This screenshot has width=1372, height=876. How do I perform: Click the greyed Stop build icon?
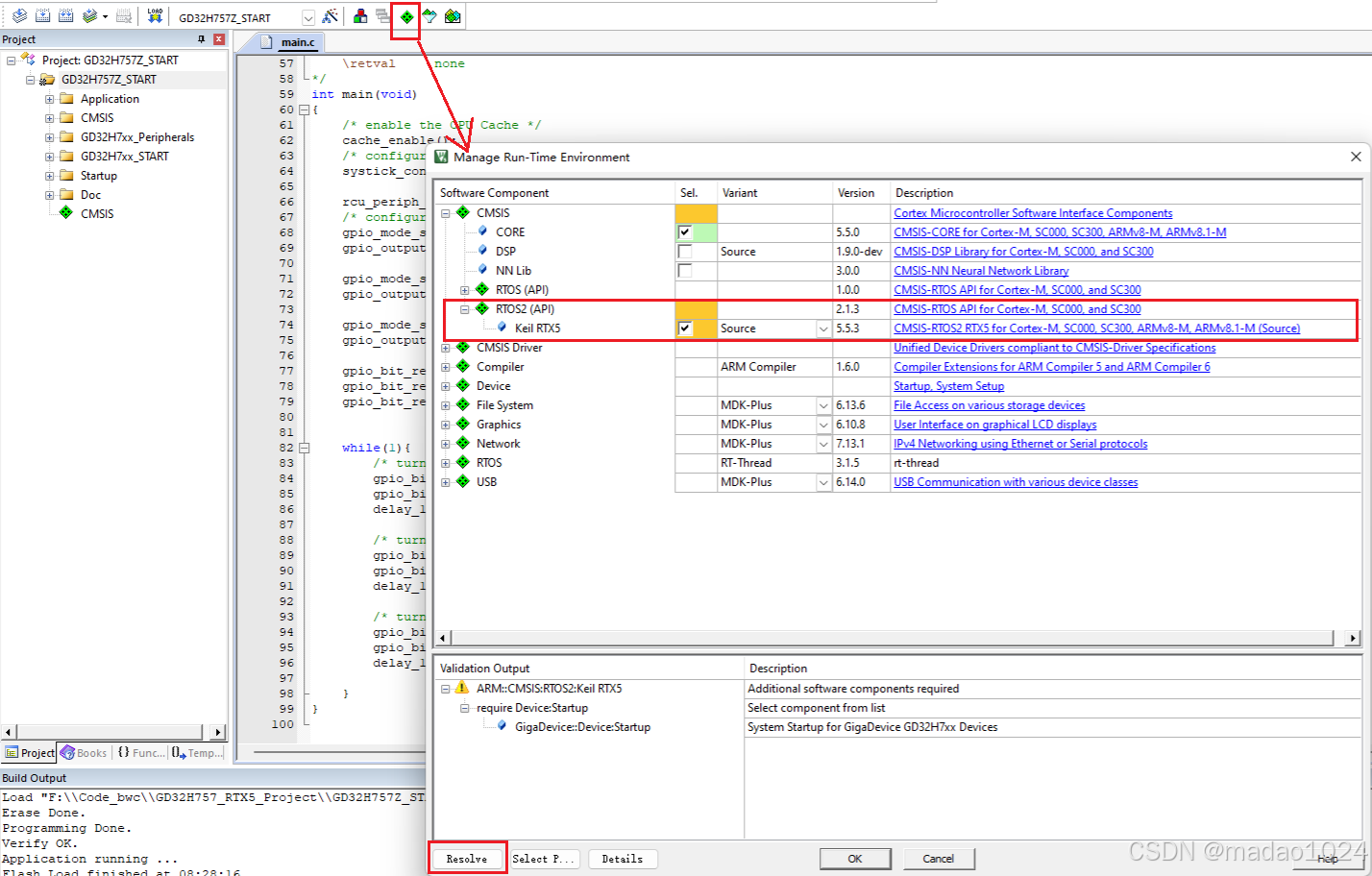[x=124, y=16]
